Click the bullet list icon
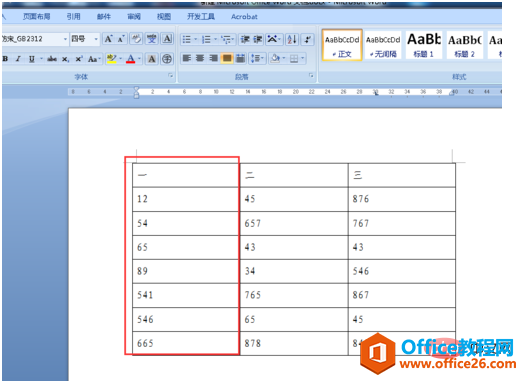This screenshot has width=523, height=381. click(187, 39)
